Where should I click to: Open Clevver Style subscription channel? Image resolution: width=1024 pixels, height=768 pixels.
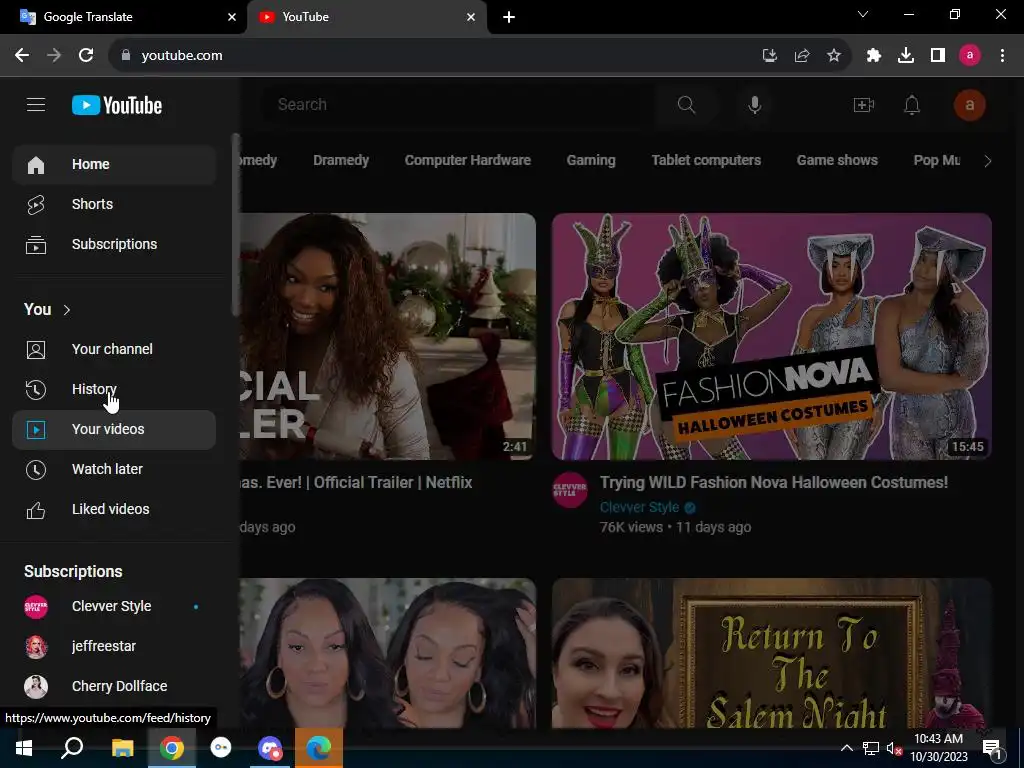pos(114,607)
